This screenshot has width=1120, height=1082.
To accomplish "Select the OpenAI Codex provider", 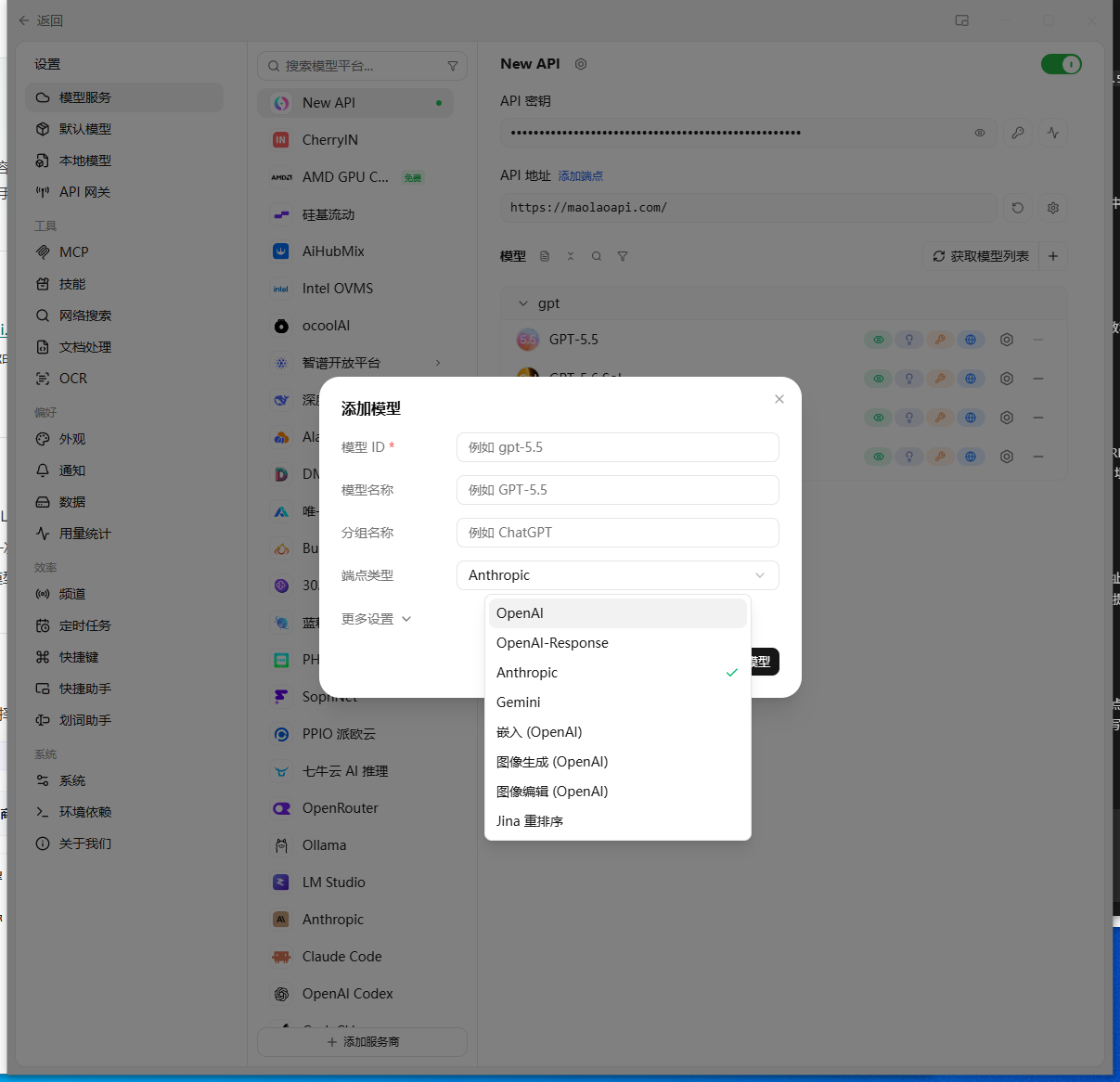I will [355, 994].
